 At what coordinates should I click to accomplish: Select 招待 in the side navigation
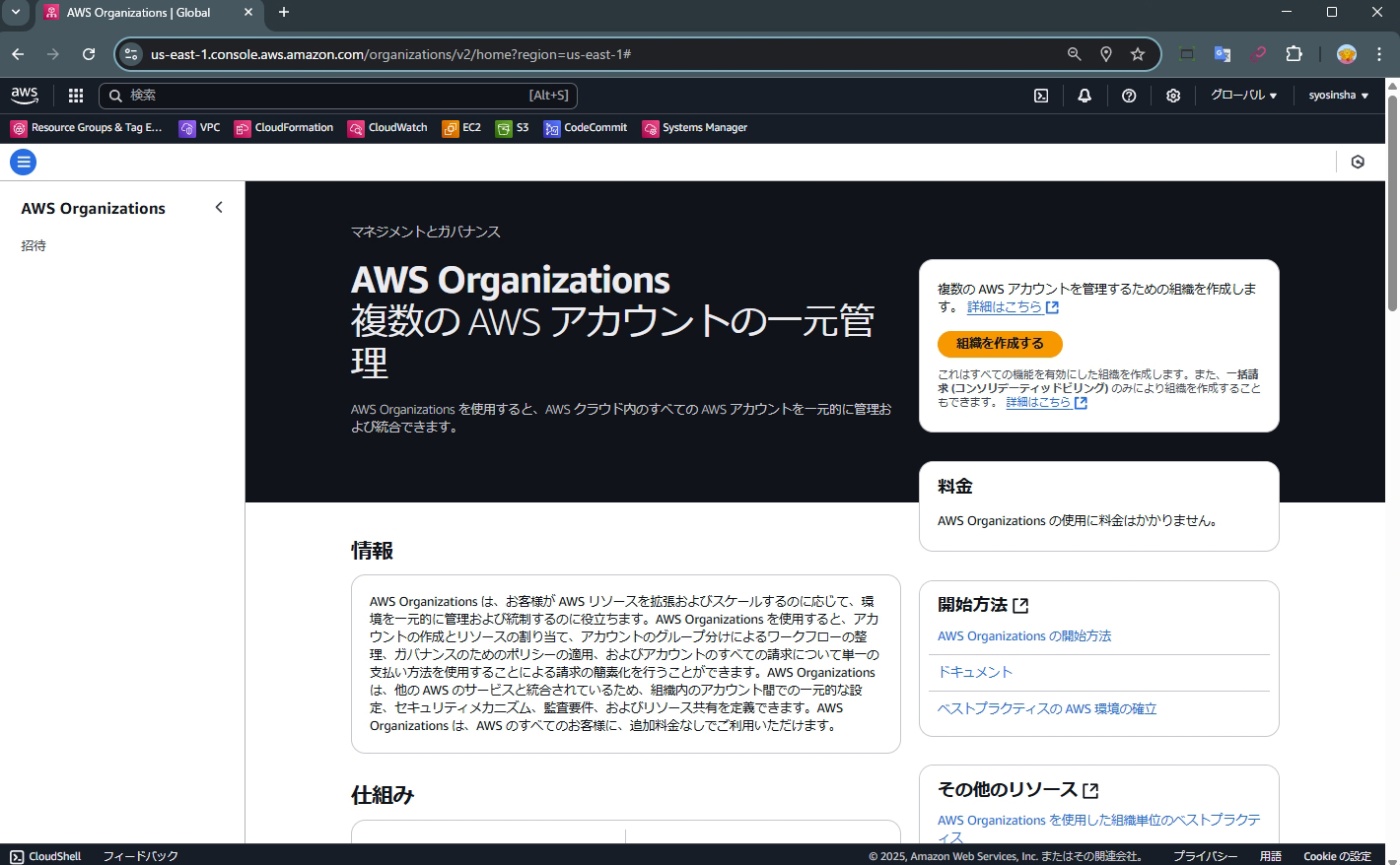[33, 246]
